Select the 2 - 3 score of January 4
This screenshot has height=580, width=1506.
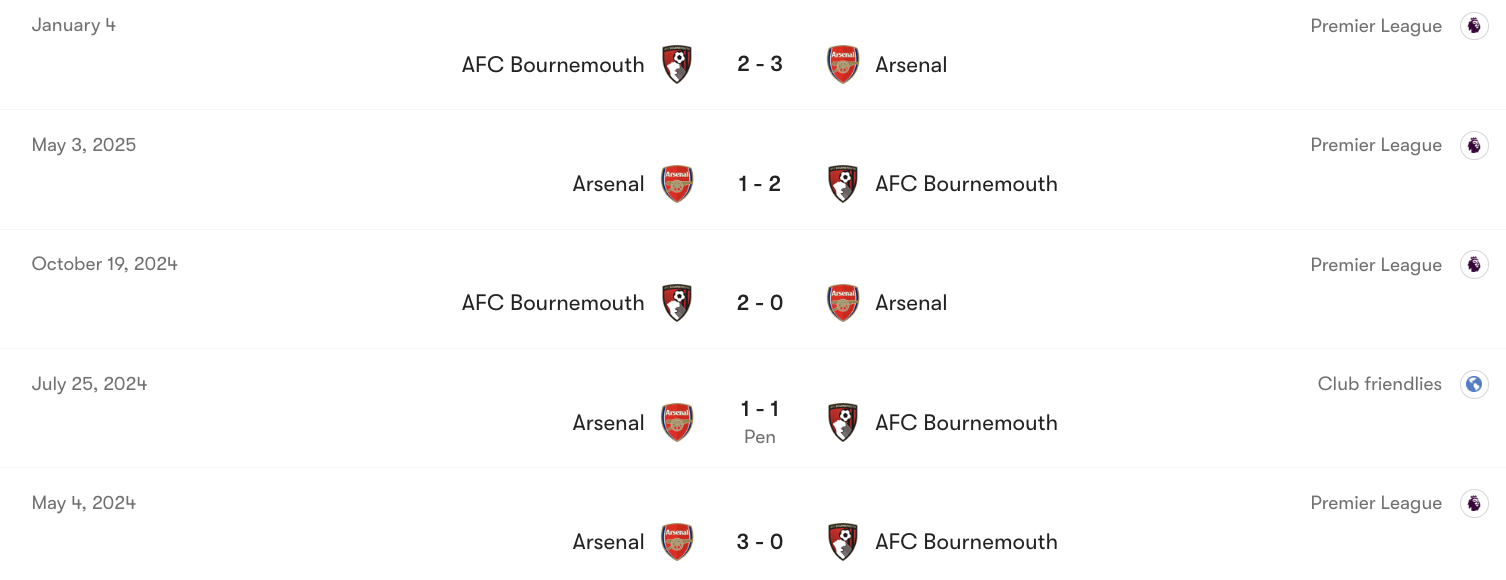click(760, 63)
